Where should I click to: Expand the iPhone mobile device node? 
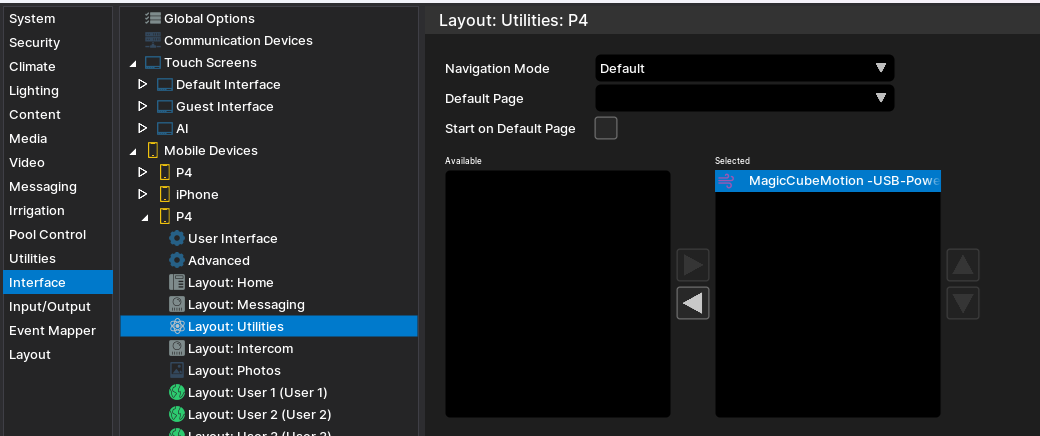(x=143, y=195)
